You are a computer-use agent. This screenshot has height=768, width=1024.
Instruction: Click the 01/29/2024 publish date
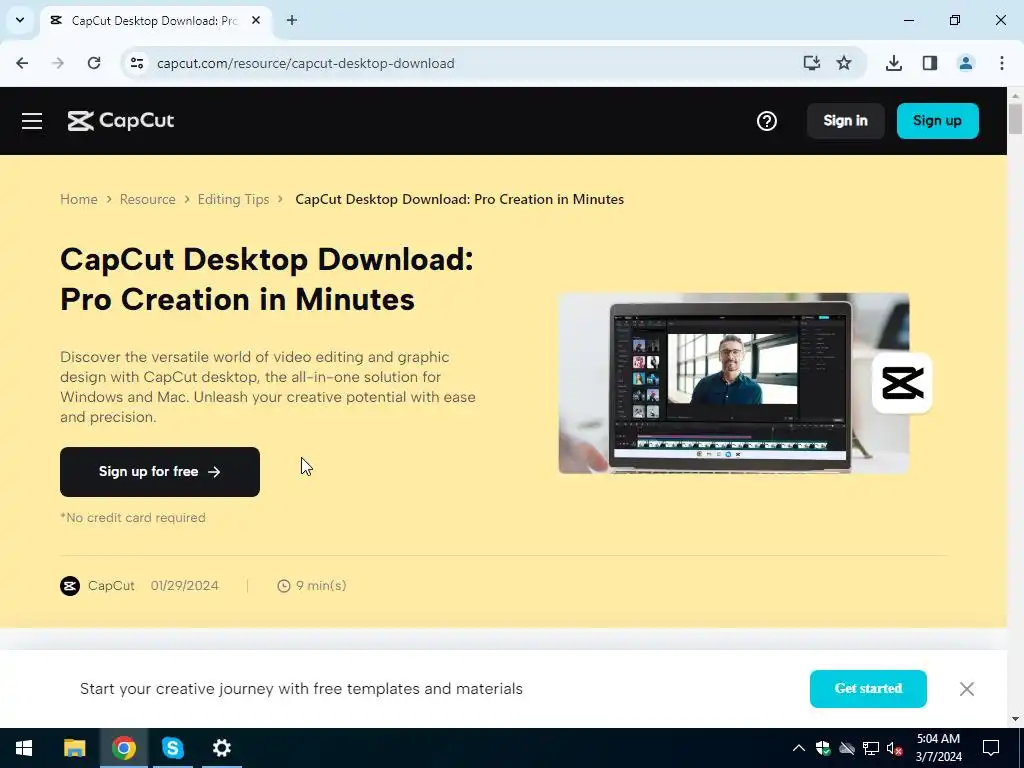tap(185, 586)
